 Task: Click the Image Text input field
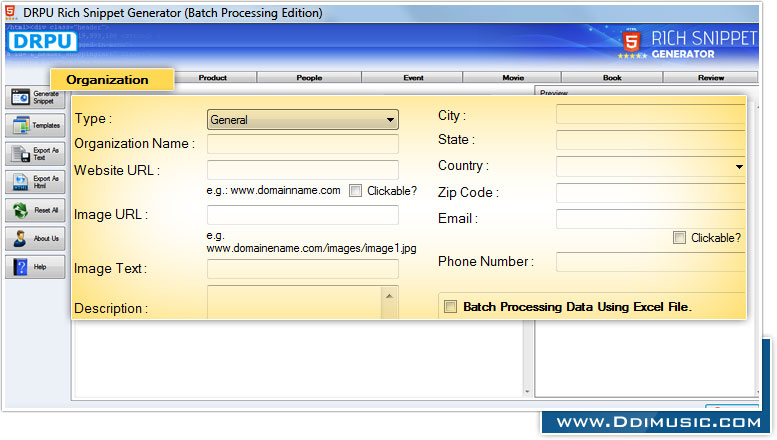(x=303, y=269)
